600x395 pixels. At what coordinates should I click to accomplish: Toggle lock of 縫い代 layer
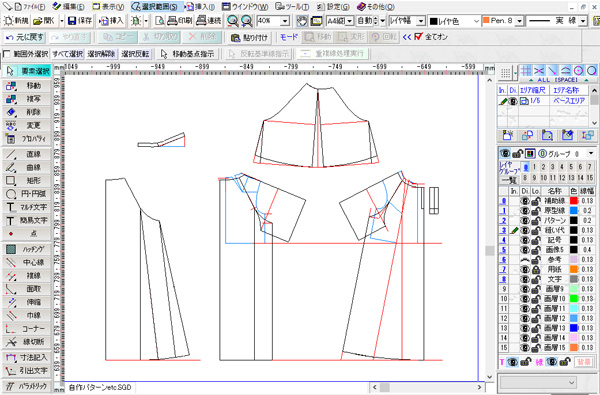click(x=536, y=230)
